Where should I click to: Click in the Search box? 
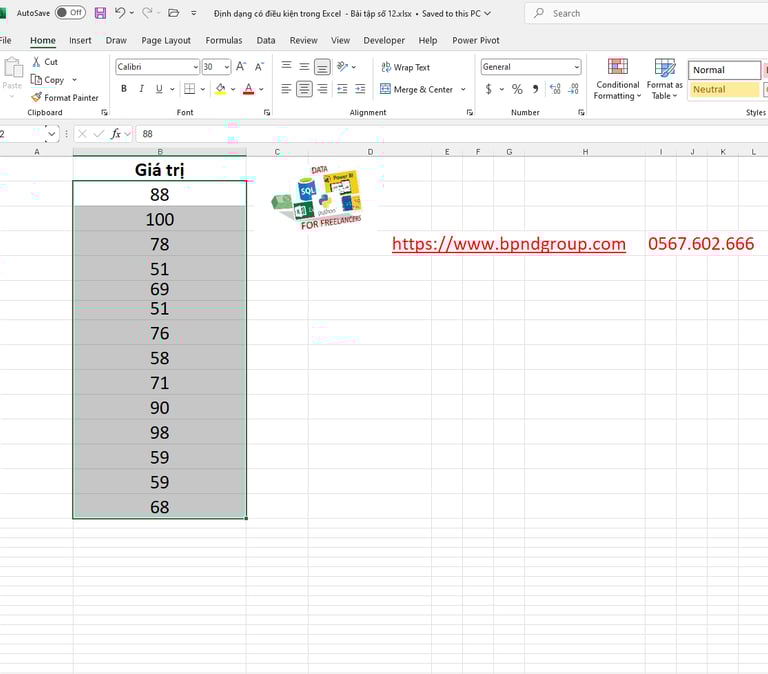pos(647,13)
